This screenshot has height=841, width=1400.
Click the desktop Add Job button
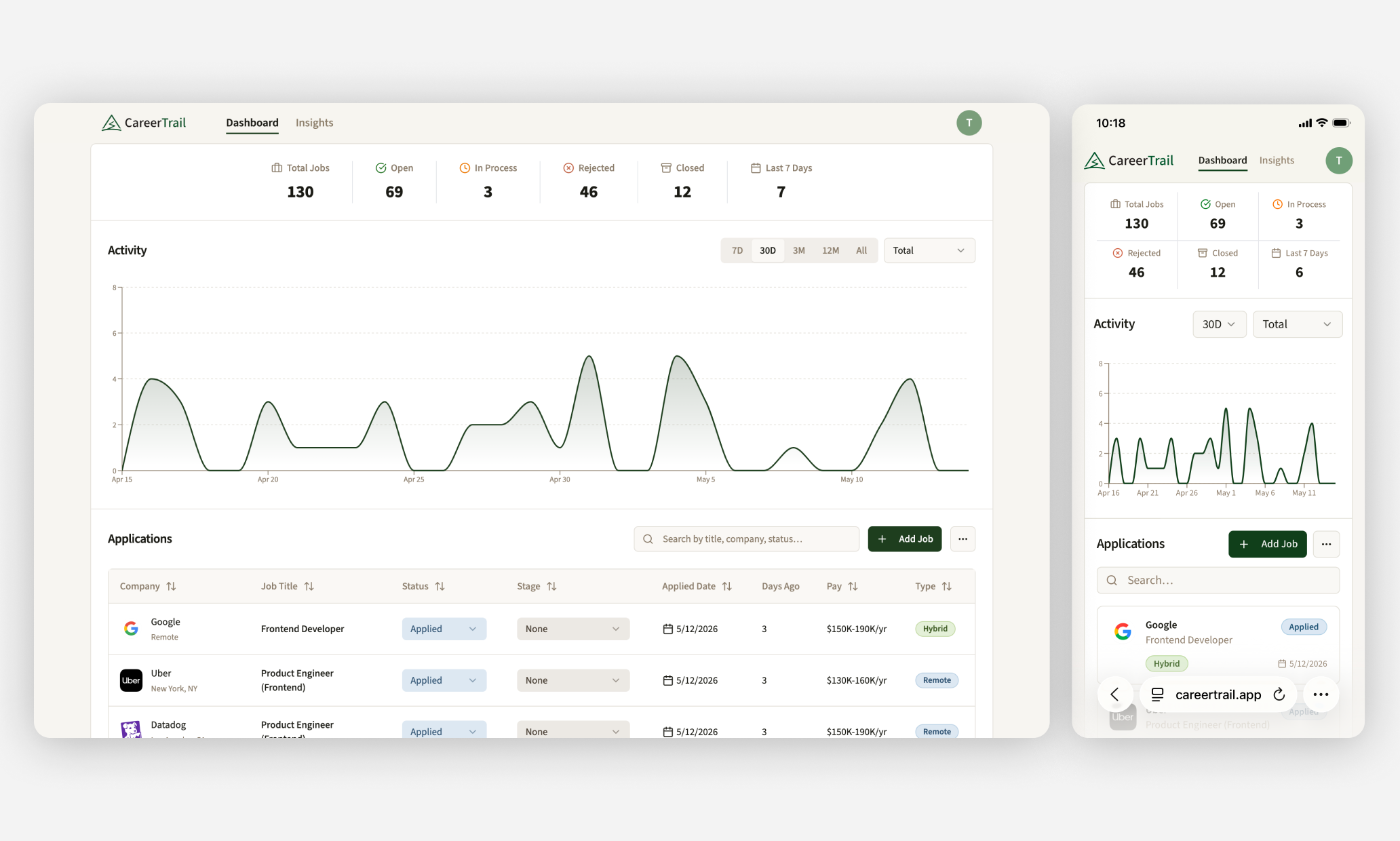coord(905,539)
